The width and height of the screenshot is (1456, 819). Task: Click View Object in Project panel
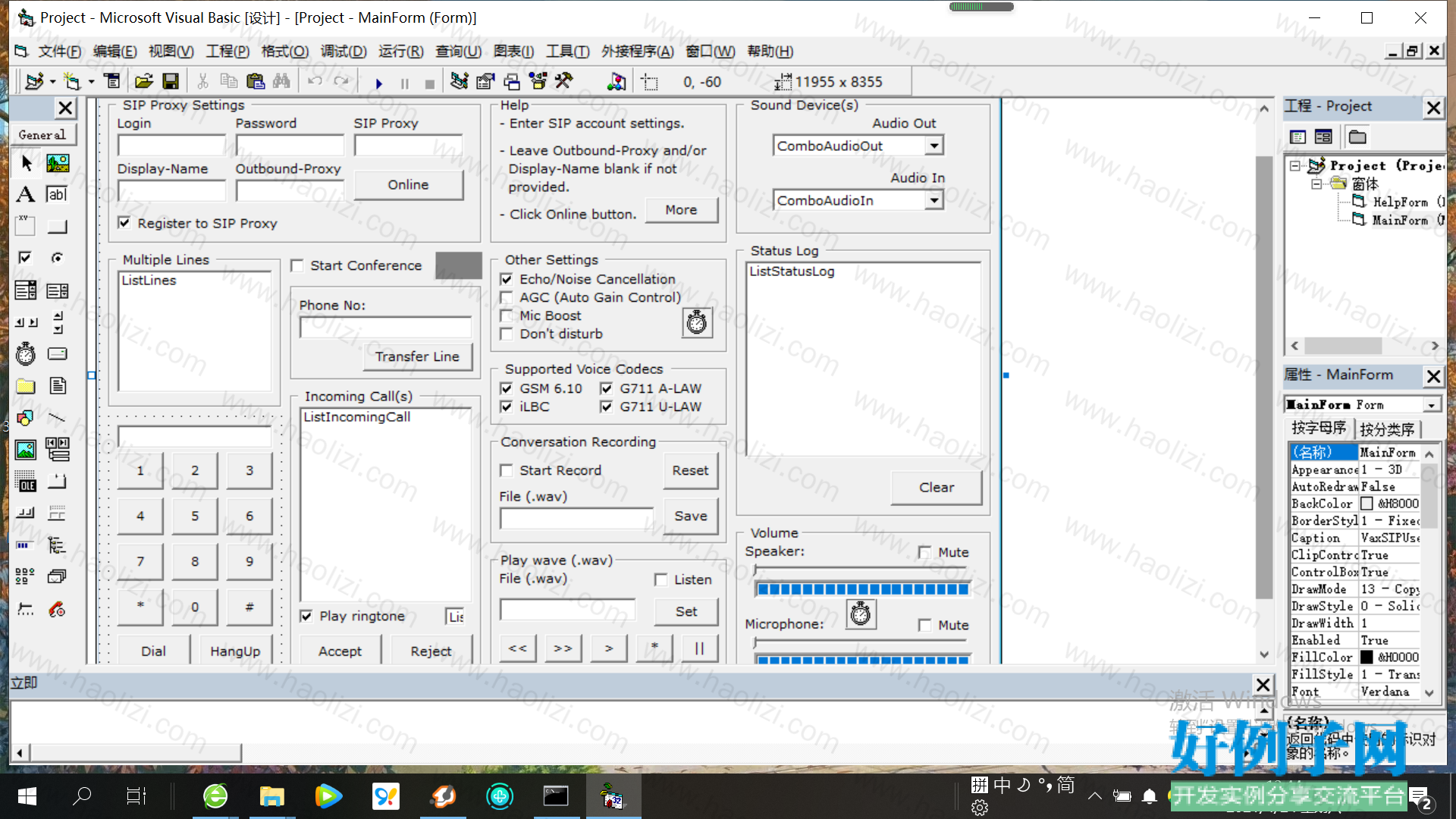click(1323, 136)
